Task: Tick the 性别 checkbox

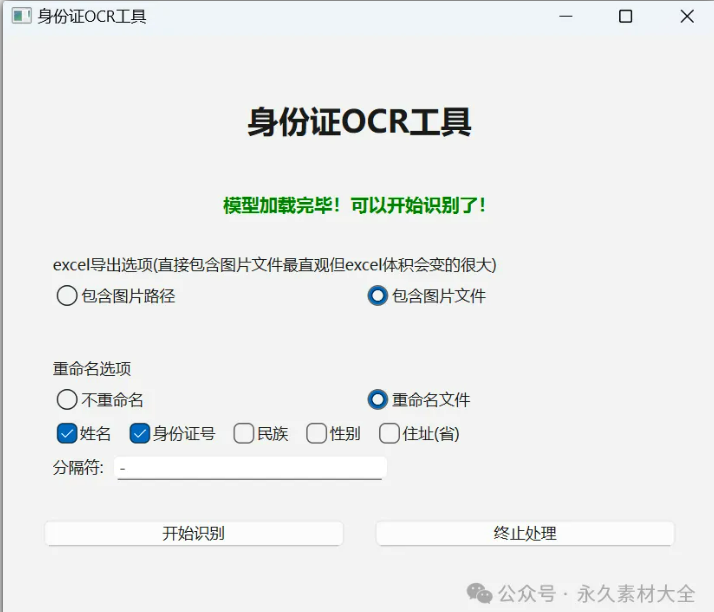Action: click(316, 434)
